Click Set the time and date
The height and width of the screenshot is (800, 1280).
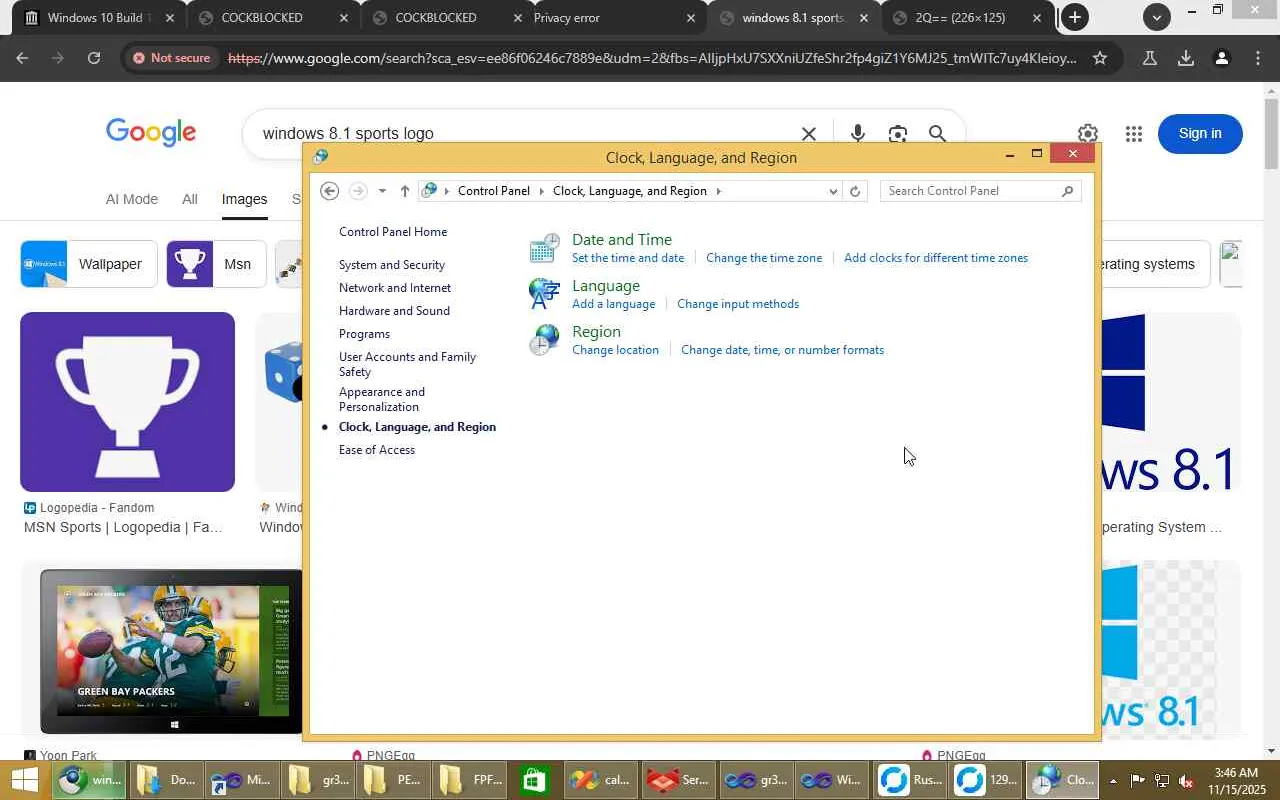pos(628,258)
